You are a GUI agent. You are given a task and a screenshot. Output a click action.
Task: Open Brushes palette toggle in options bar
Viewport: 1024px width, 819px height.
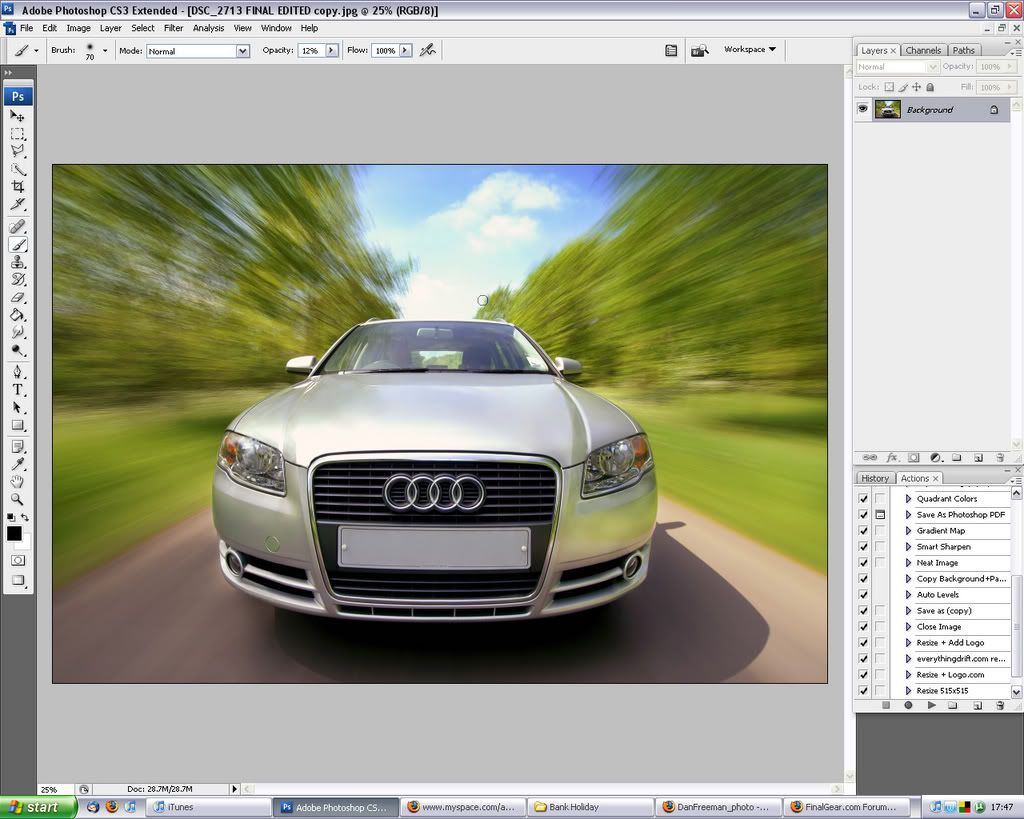coord(671,50)
